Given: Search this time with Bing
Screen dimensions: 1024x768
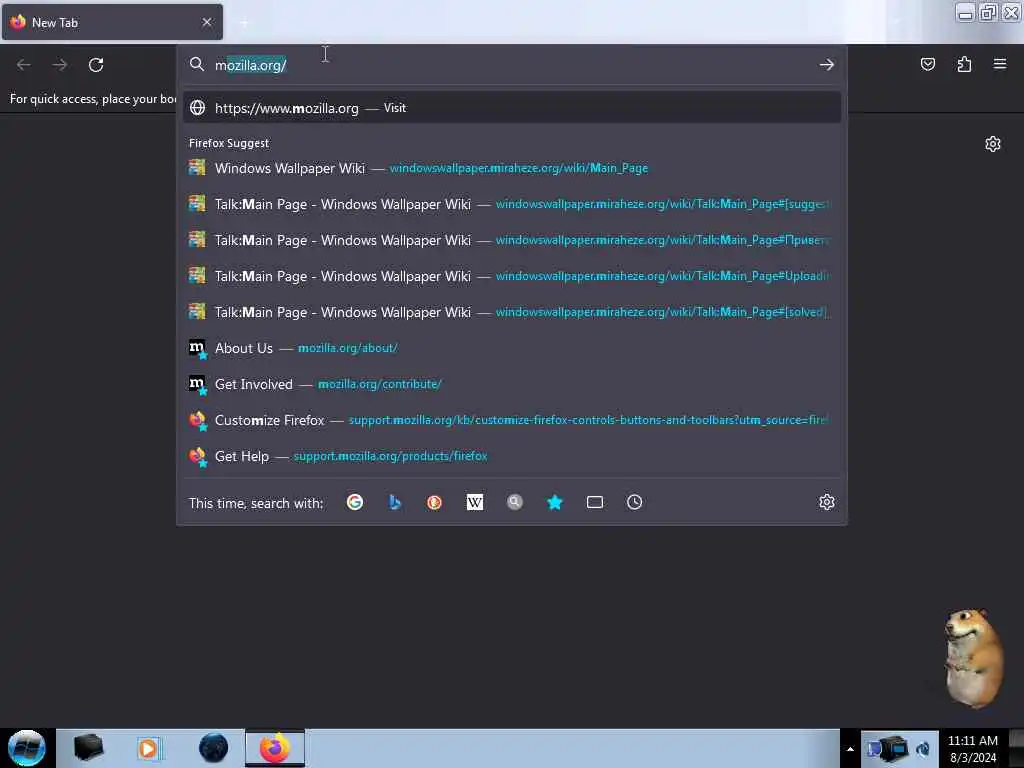Looking at the screenshot, I should click(x=394, y=502).
